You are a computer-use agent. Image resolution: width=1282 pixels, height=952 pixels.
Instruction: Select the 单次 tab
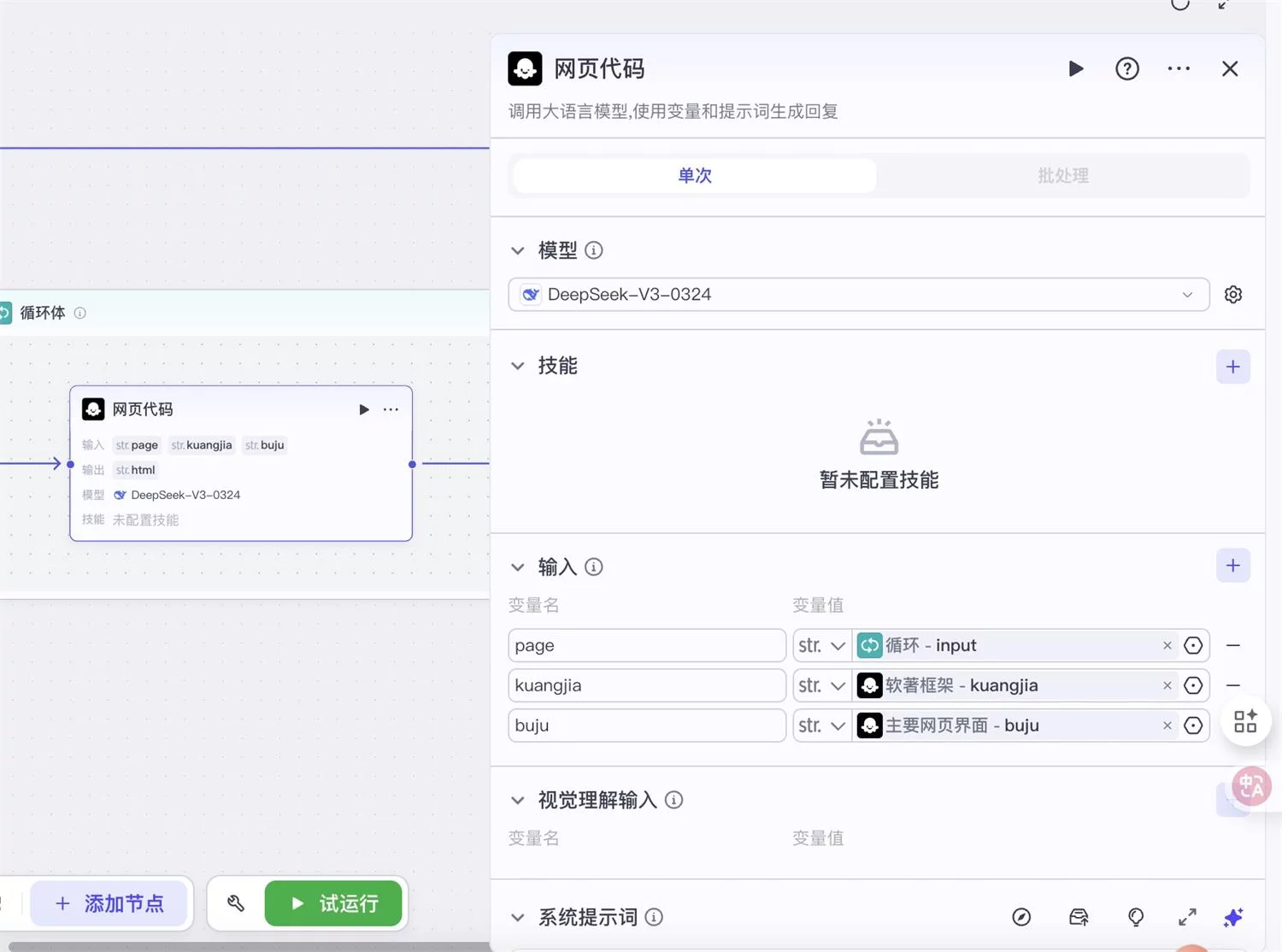(694, 175)
